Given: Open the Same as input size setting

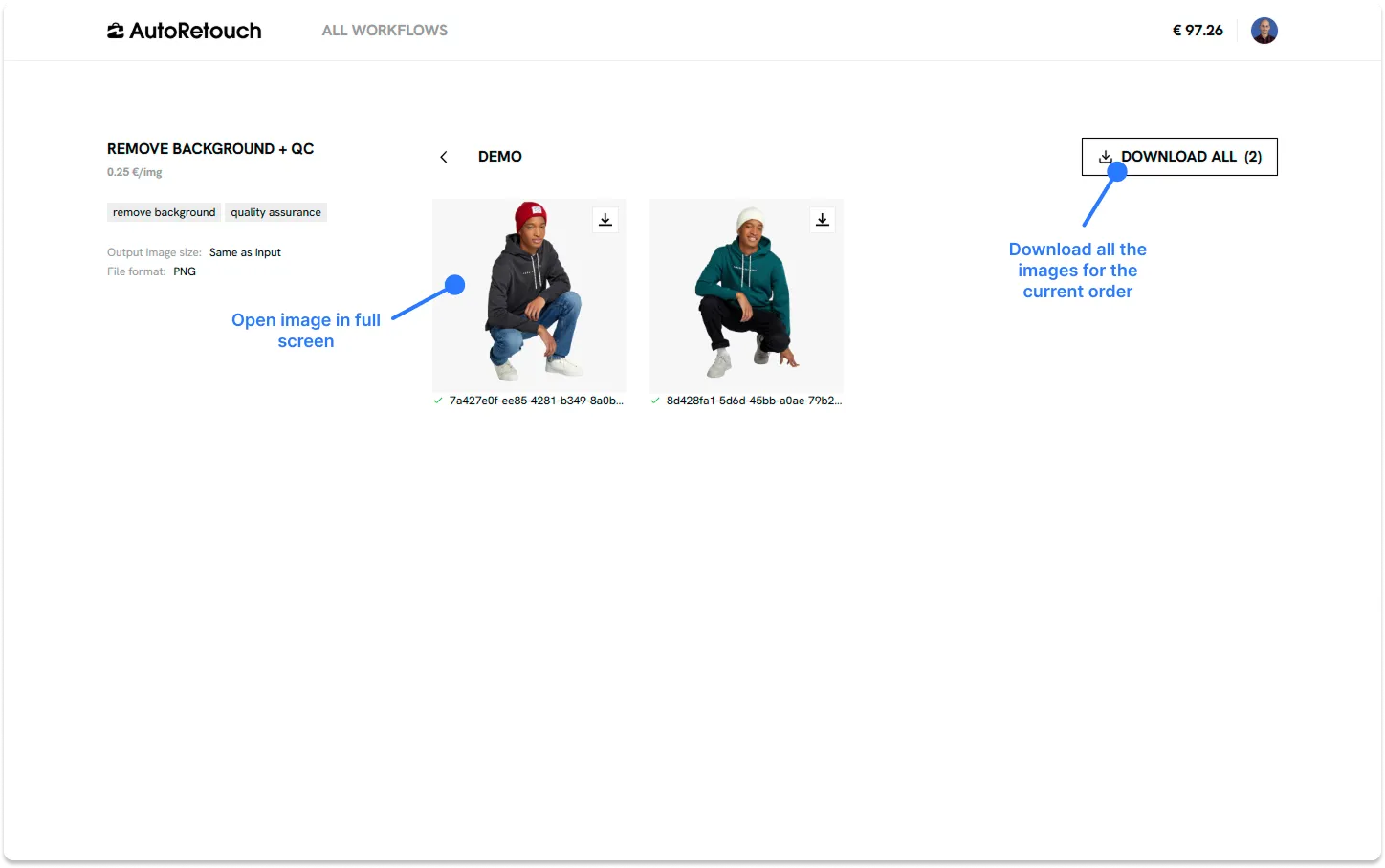Looking at the screenshot, I should point(245,251).
